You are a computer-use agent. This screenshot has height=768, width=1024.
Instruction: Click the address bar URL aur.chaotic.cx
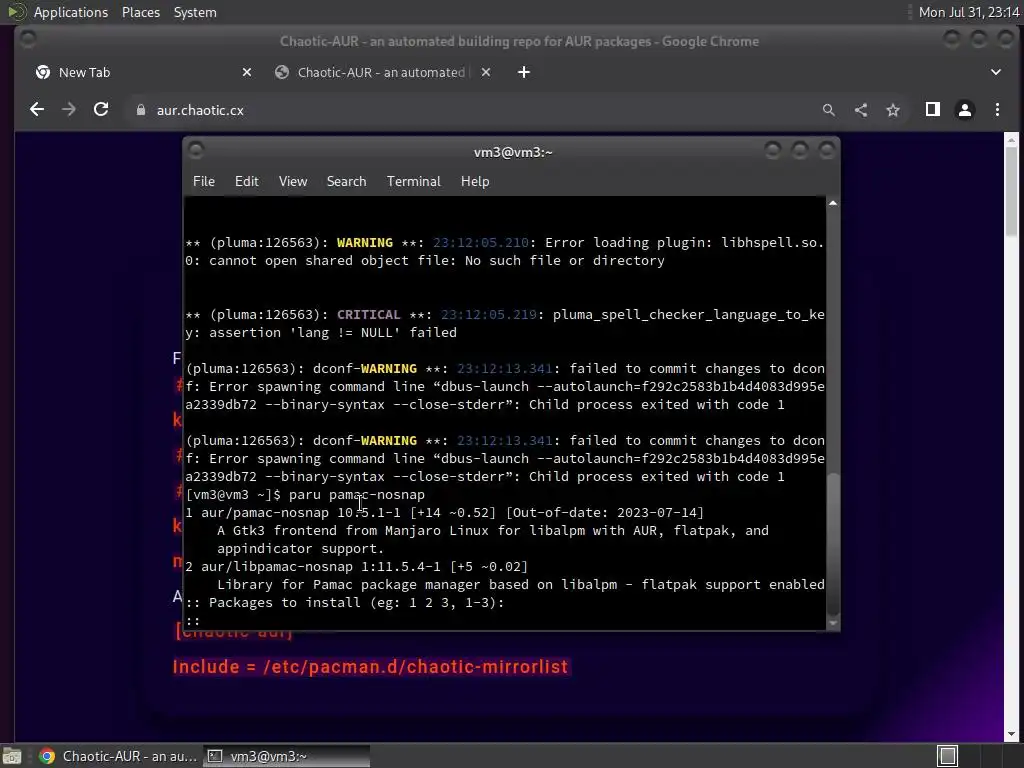[x=200, y=110]
